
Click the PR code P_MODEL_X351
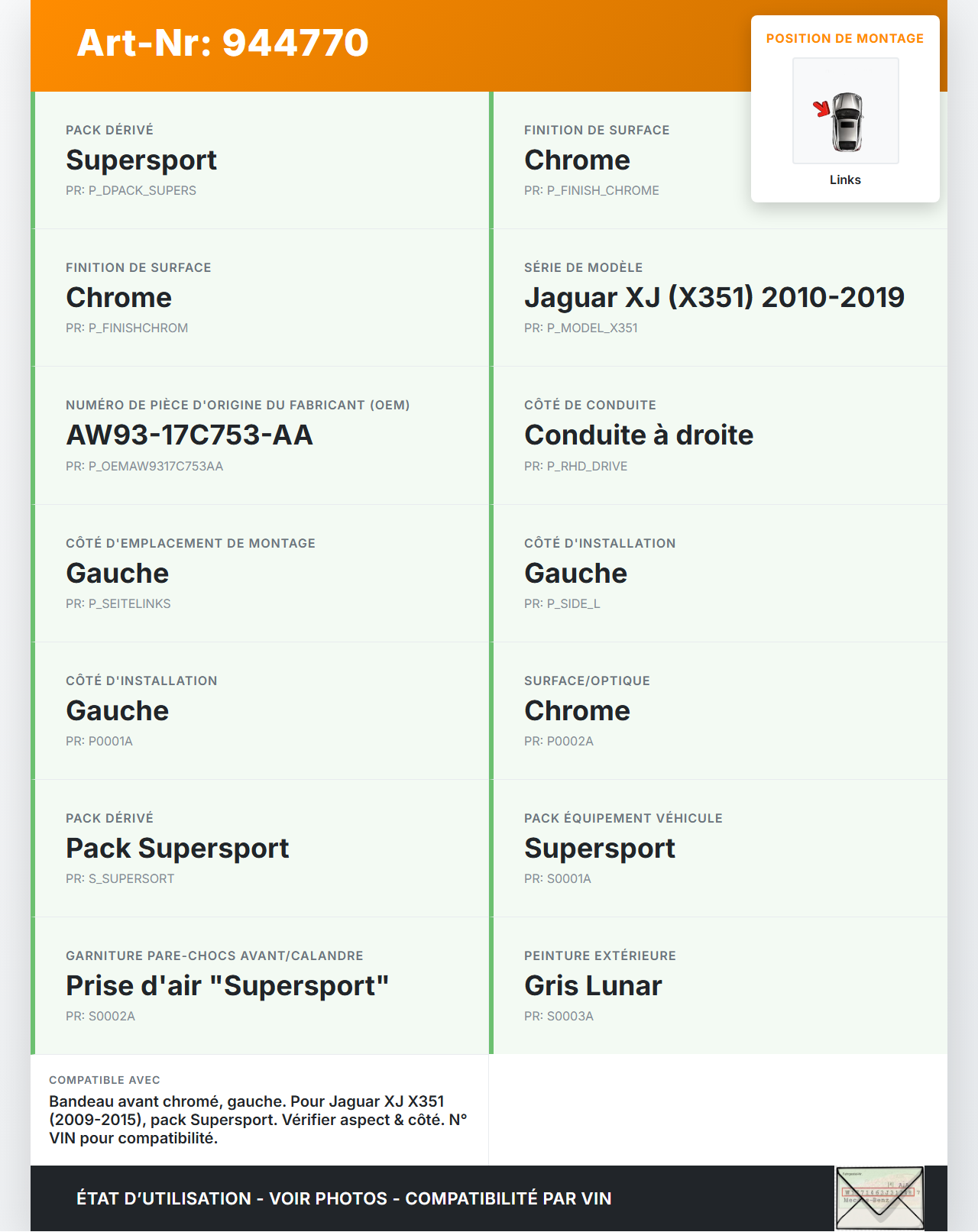581,328
